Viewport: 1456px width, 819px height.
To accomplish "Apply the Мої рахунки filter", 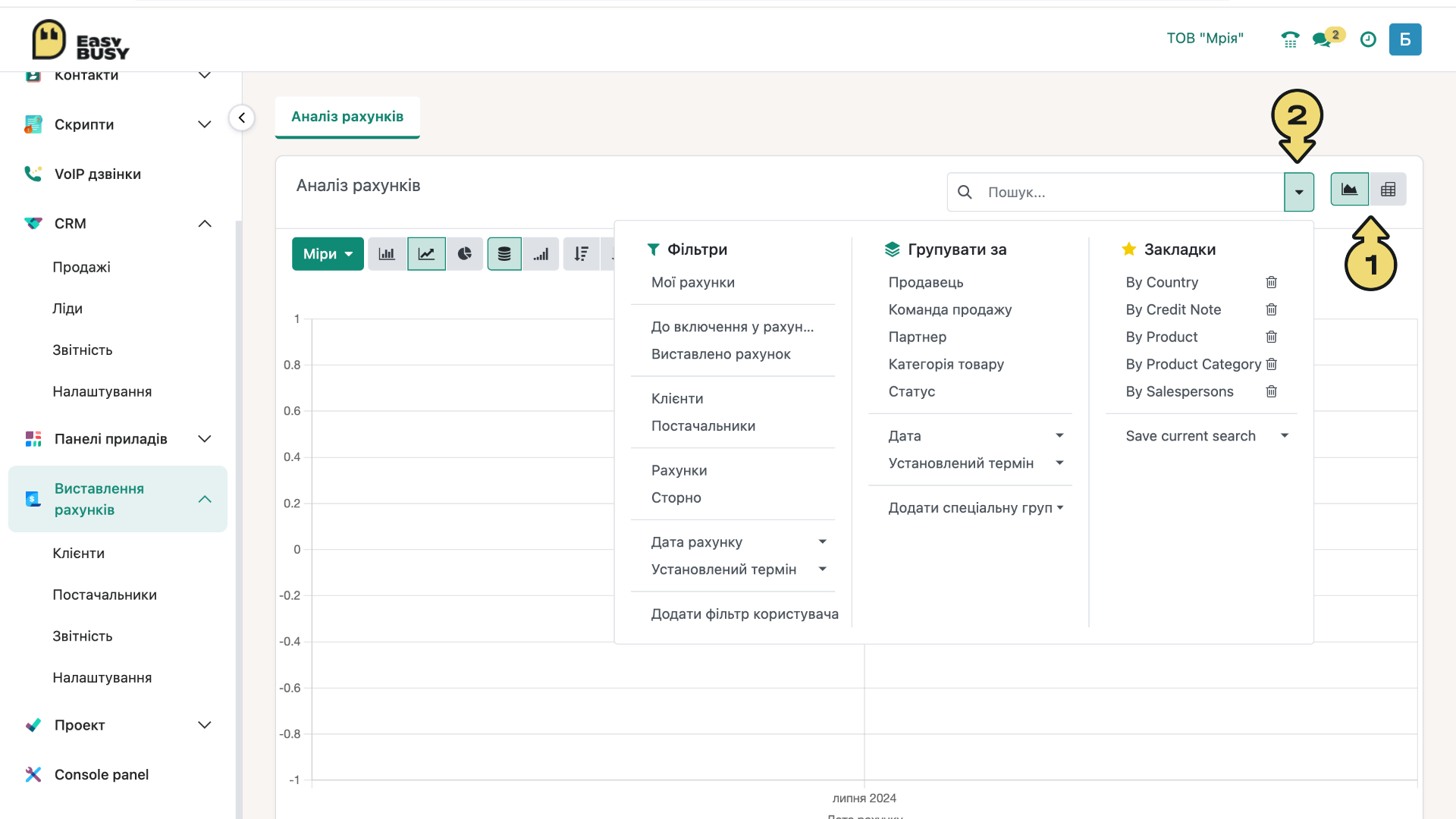I will [693, 282].
